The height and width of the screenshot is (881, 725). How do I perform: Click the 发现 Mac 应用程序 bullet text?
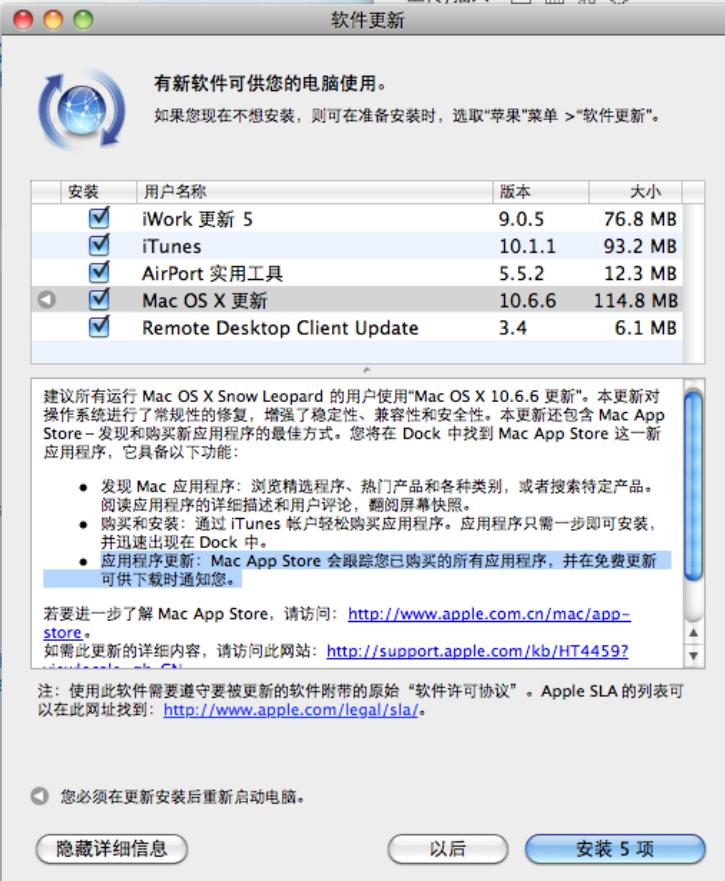(377, 495)
